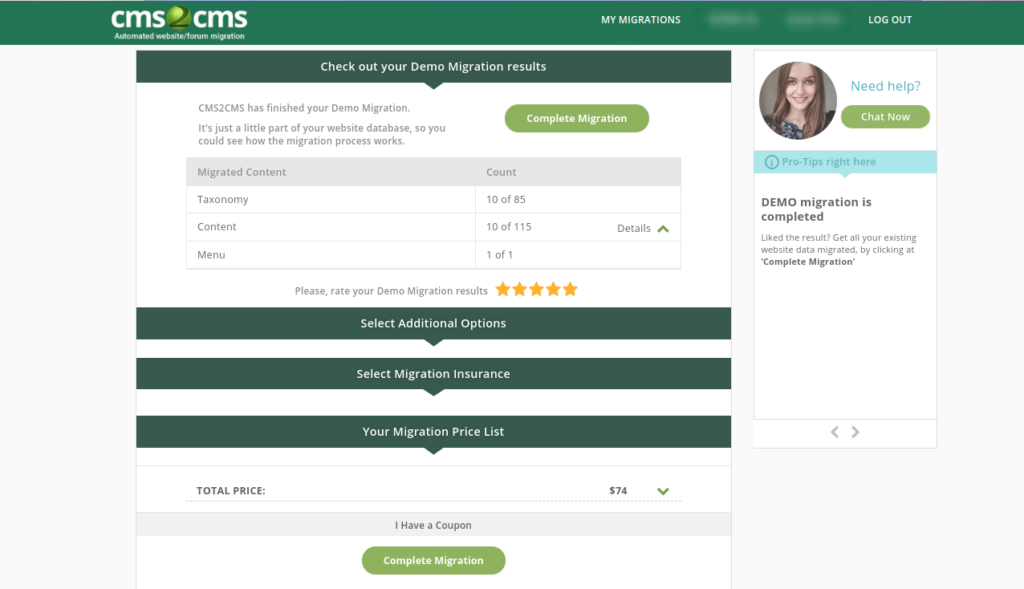Rate demo migration two stars
This screenshot has width=1024, height=589.
[520, 289]
